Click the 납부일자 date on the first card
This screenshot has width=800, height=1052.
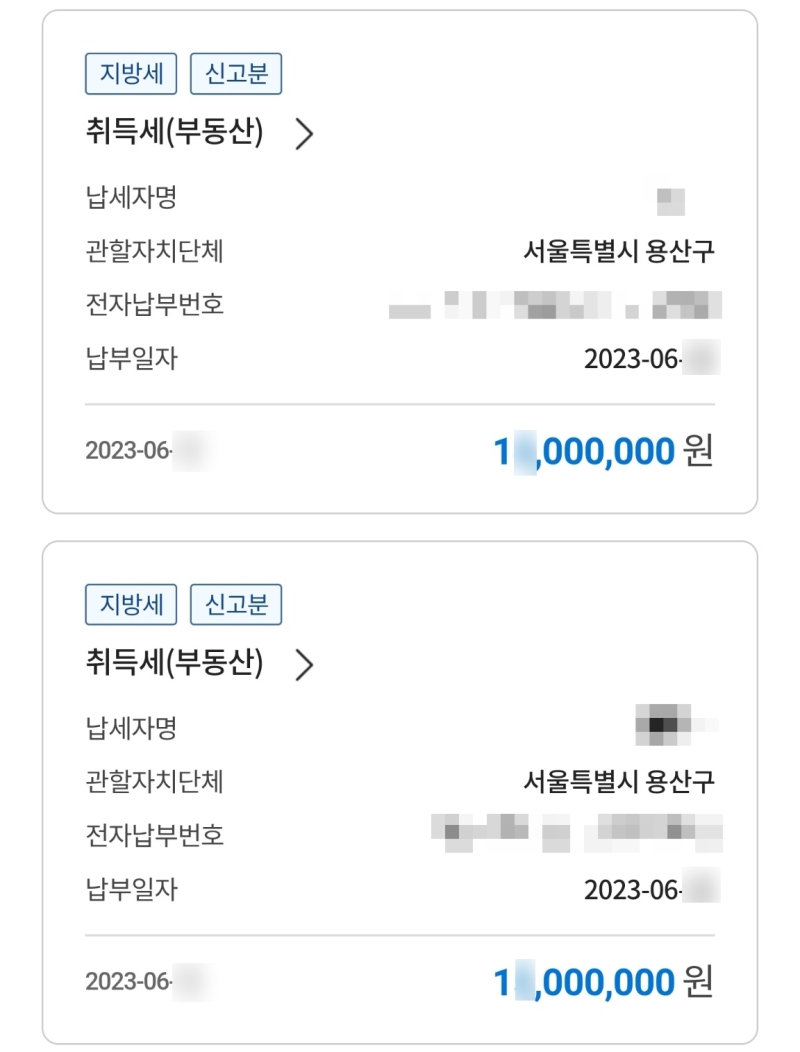pos(648,356)
